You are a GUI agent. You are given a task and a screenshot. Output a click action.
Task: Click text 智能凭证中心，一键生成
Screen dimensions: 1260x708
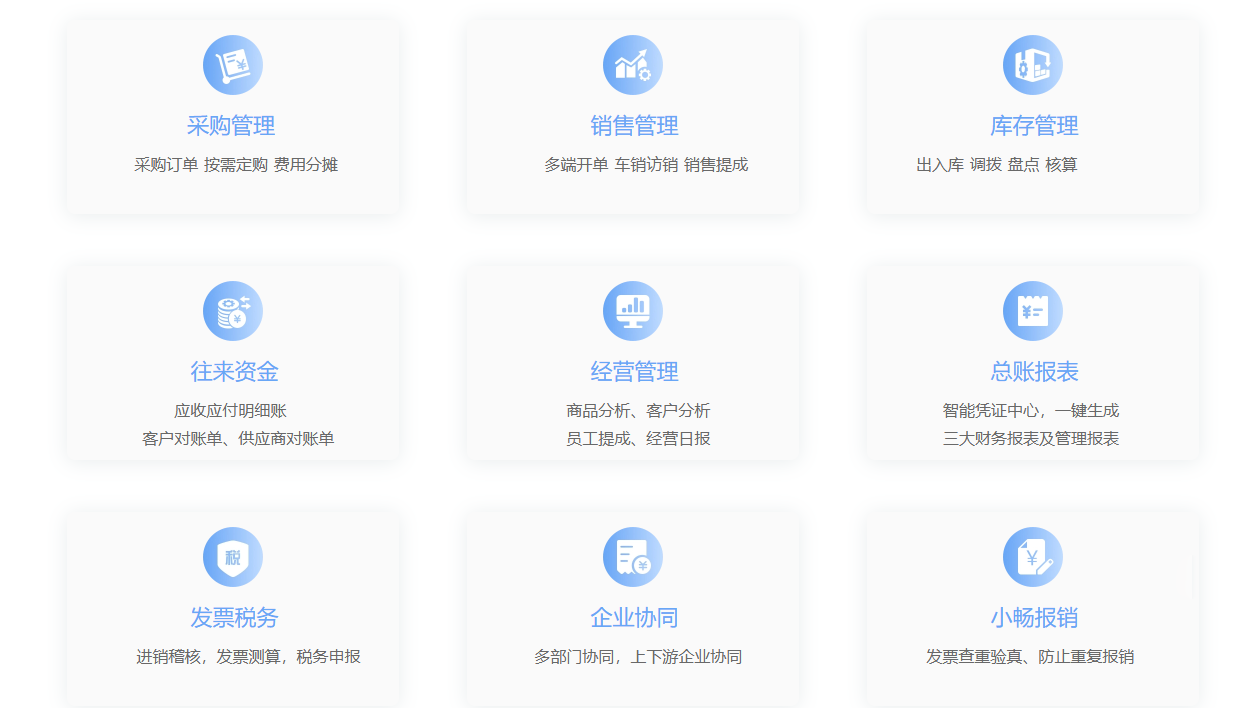click(1031, 411)
